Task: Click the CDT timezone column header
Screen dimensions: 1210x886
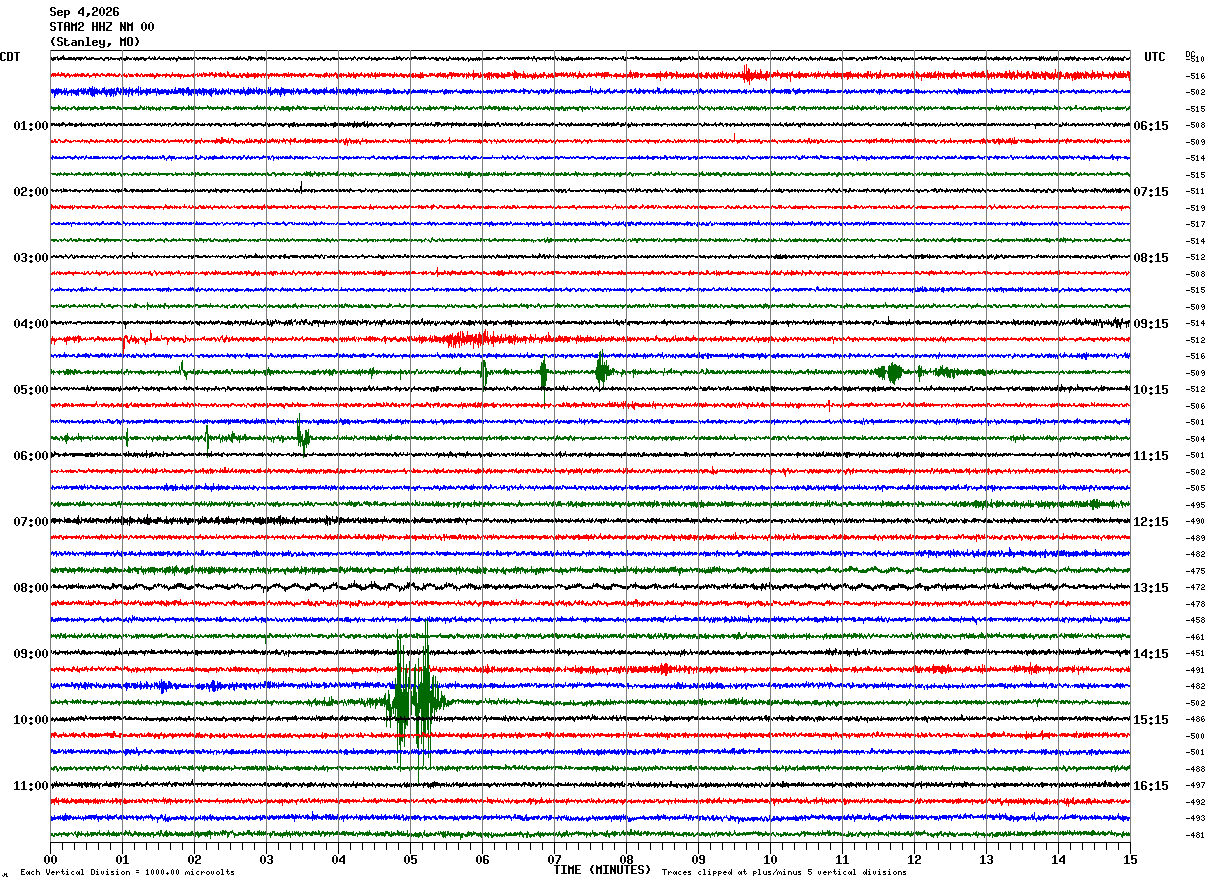Action: click(x=10, y=57)
